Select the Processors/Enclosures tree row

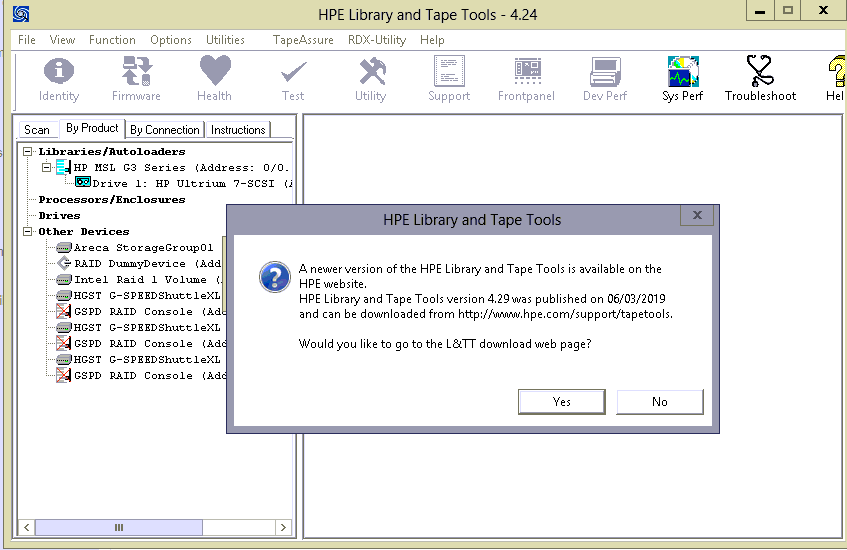(112, 199)
